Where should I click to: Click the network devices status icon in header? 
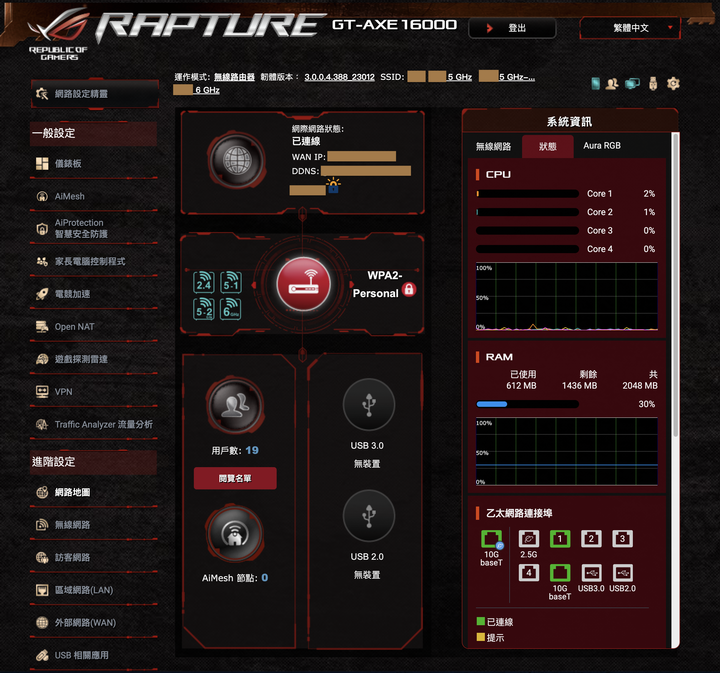pos(632,84)
